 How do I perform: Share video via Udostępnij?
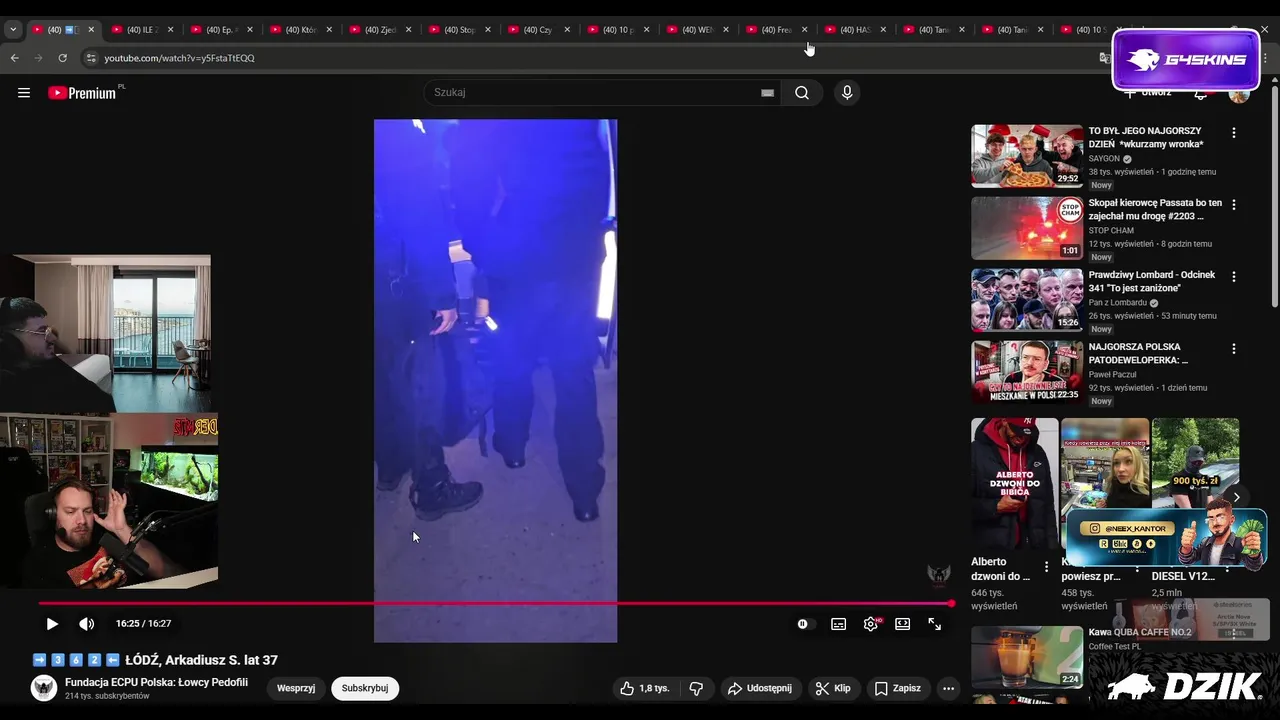click(x=759, y=688)
